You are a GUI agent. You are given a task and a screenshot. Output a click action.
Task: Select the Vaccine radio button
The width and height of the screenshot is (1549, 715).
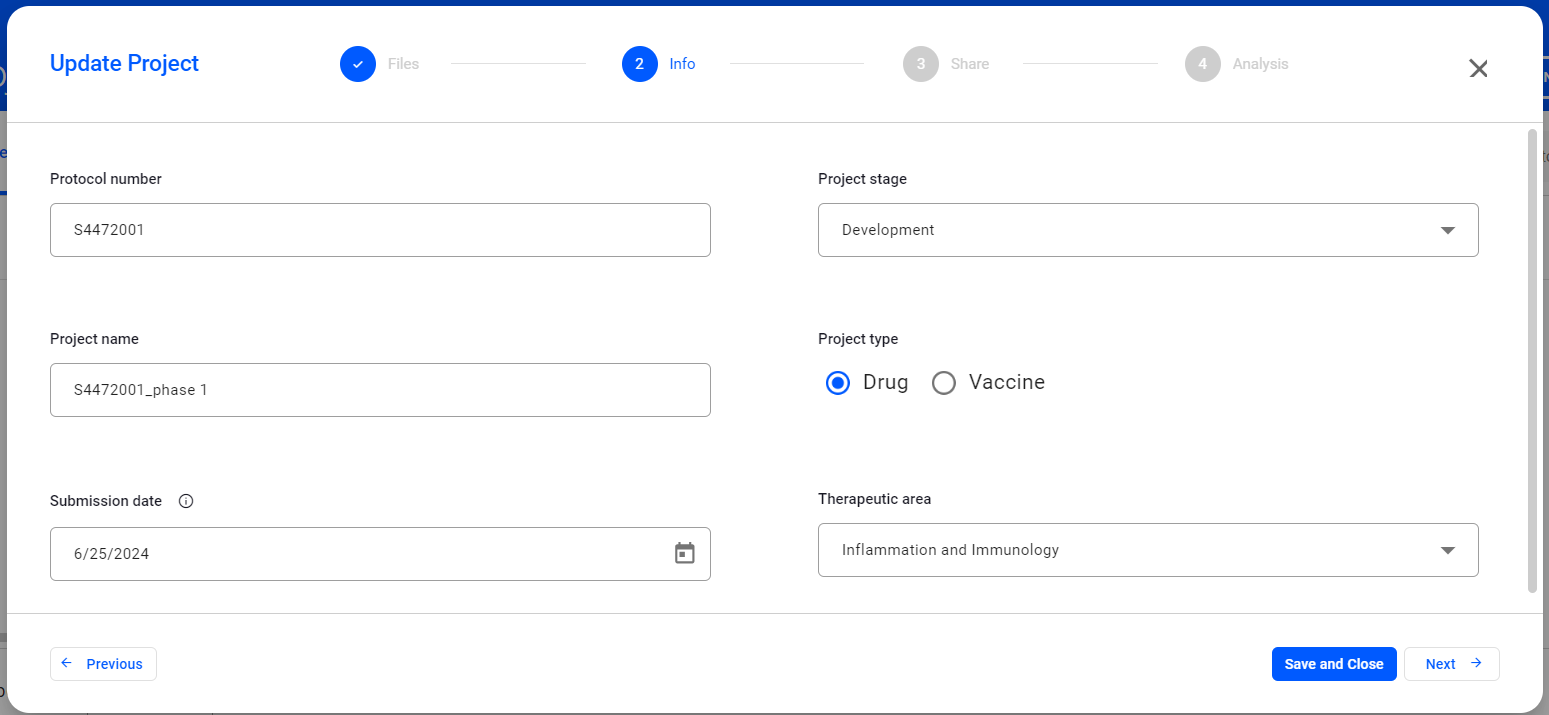click(x=943, y=382)
